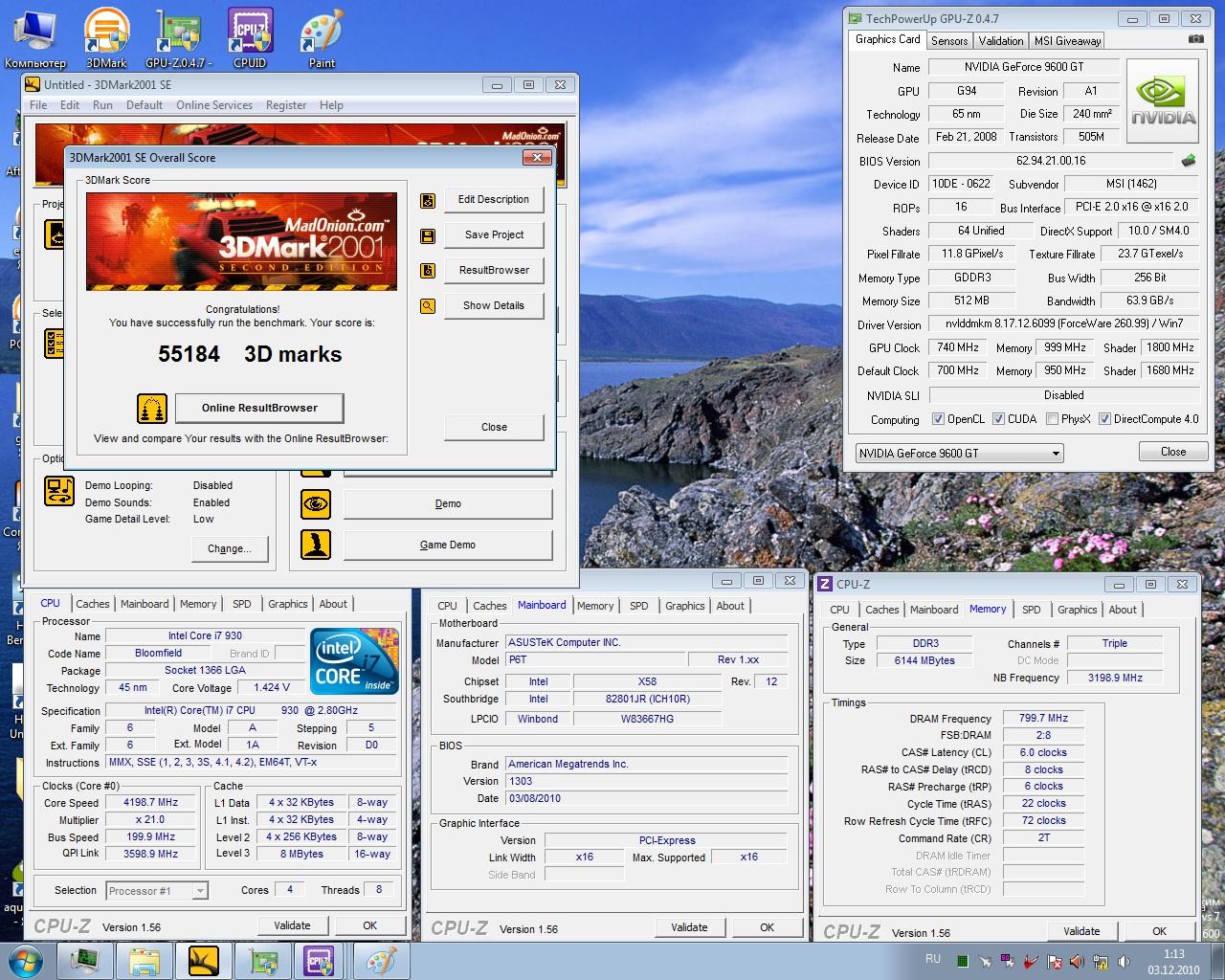This screenshot has height=980, width=1225.
Task: Click Validate in the CPU-Z Memory window
Action: click(x=1081, y=931)
